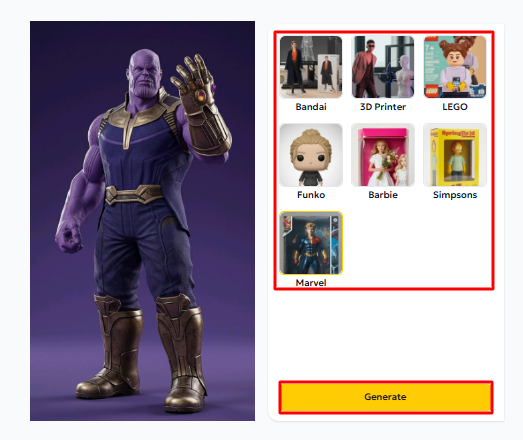Click the Marvel text label
This screenshot has width=523, height=440.
coord(311,283)
